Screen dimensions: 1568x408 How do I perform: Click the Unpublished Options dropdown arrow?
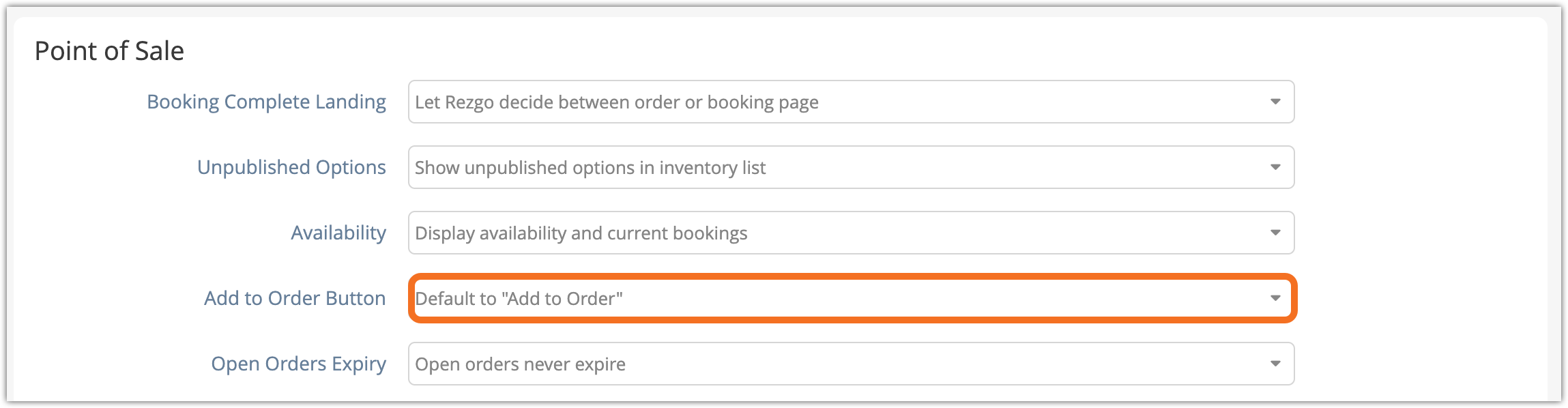(1275, 167)
